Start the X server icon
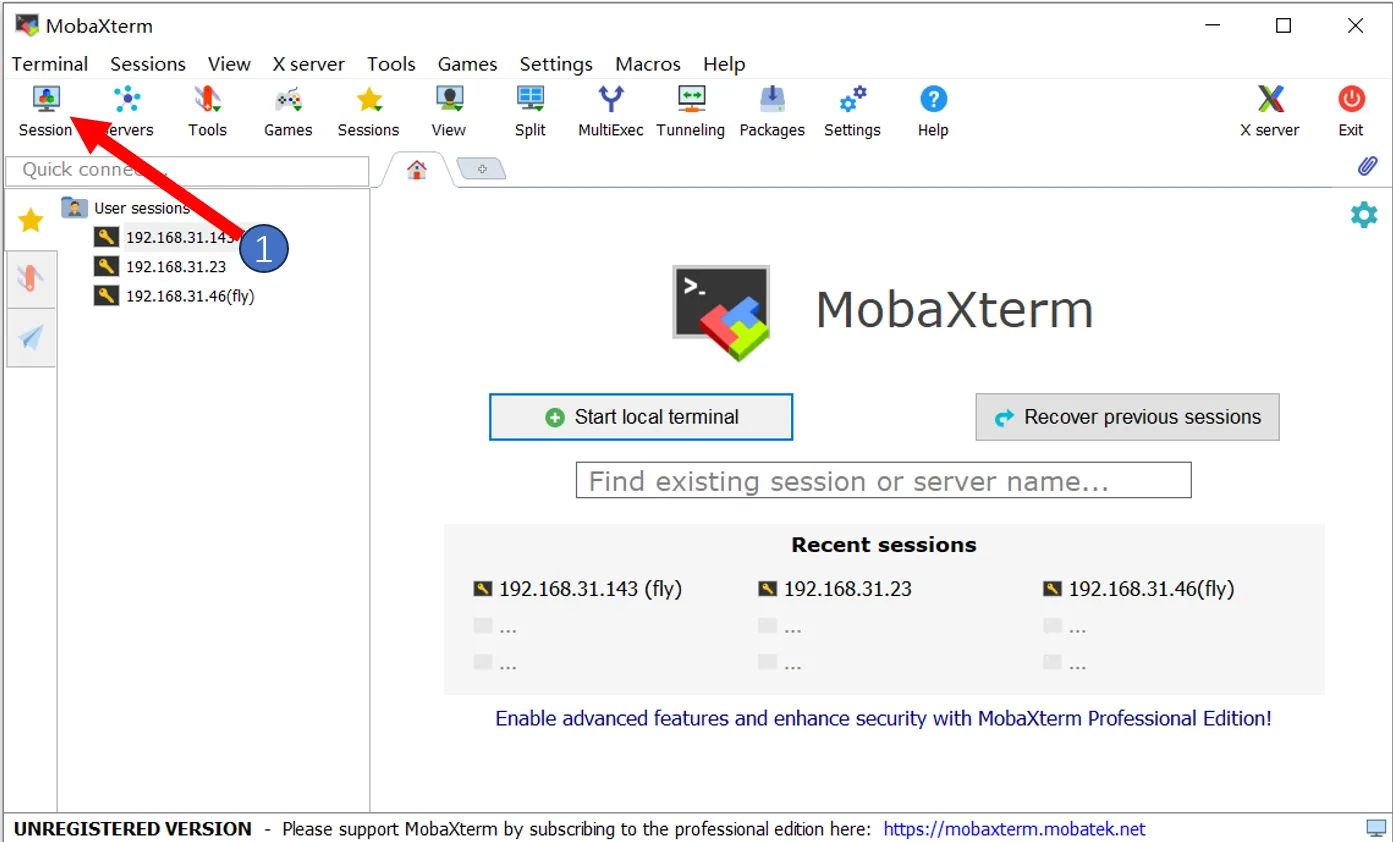The width and height of the screenshot is (1393, 842). [1269, 110]
